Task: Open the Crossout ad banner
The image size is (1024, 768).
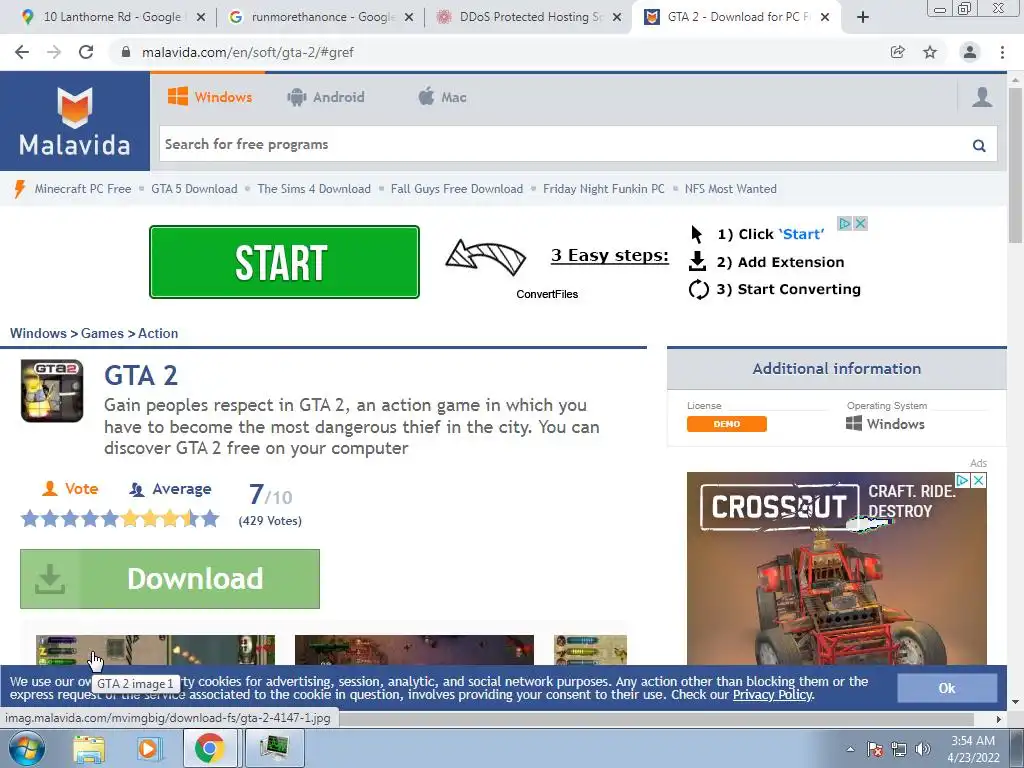Action: pyautogui.click(x=837, y=568)
